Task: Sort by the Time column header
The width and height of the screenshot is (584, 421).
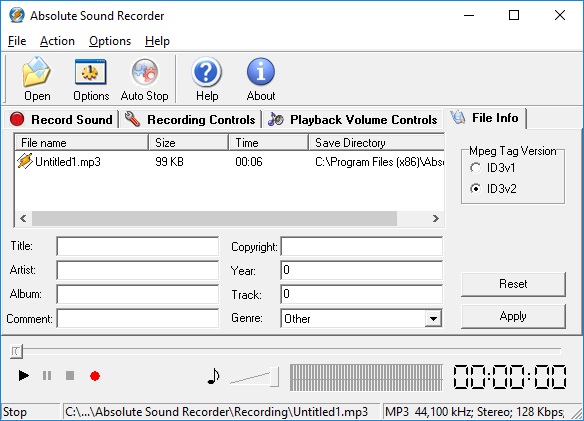Action: tap(269, 143)
